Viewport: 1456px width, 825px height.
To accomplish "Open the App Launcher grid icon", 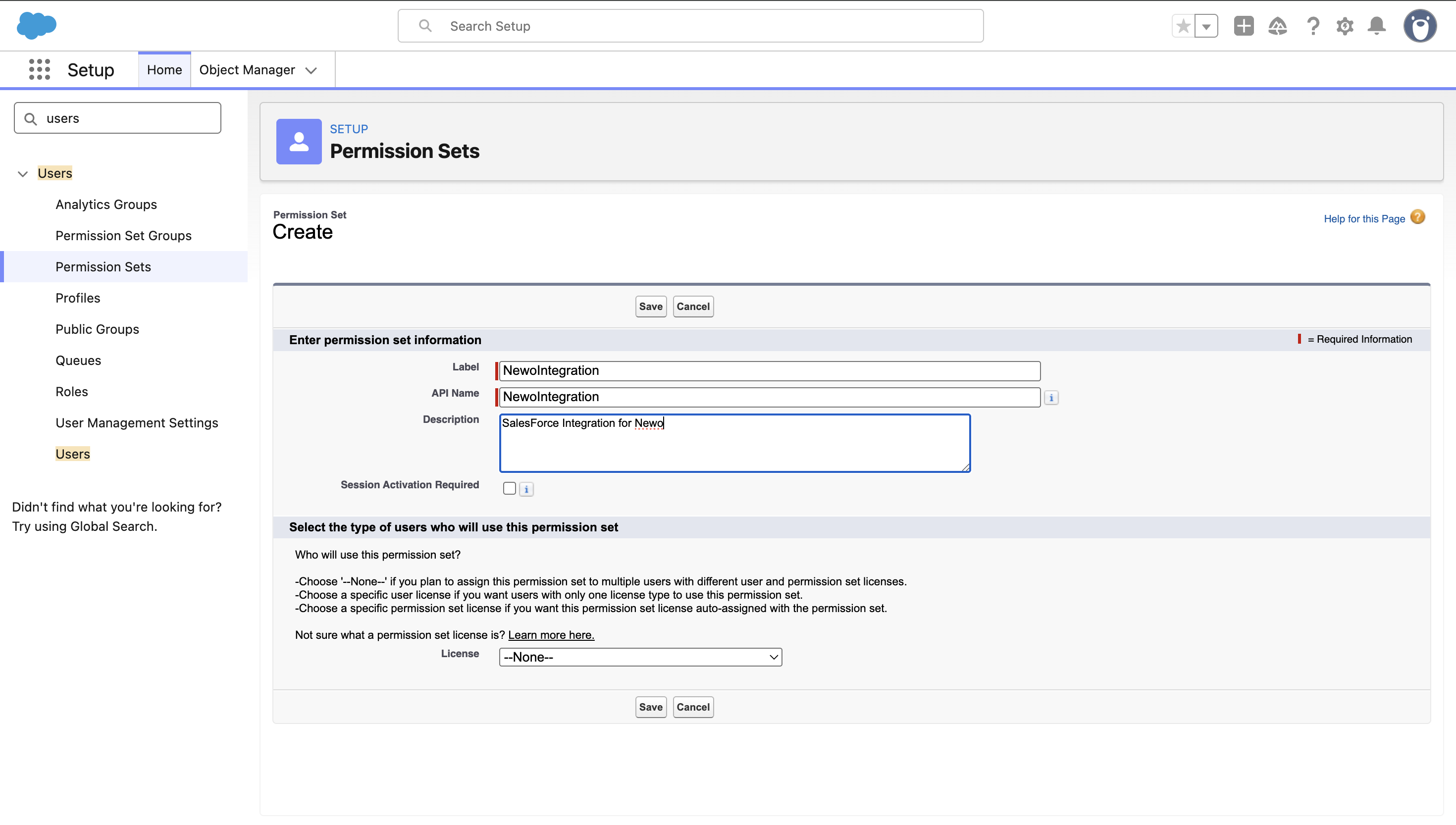I will point(40,70).
